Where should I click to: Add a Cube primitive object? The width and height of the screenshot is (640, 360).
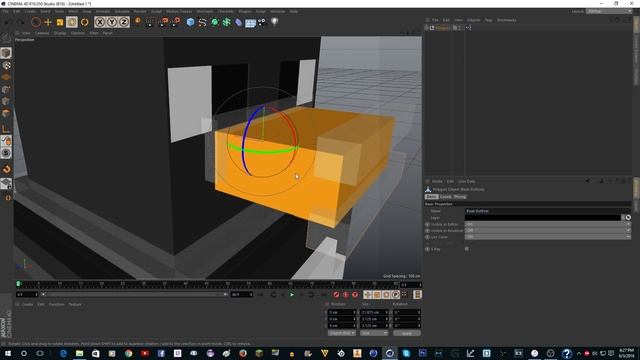(190, 22)
